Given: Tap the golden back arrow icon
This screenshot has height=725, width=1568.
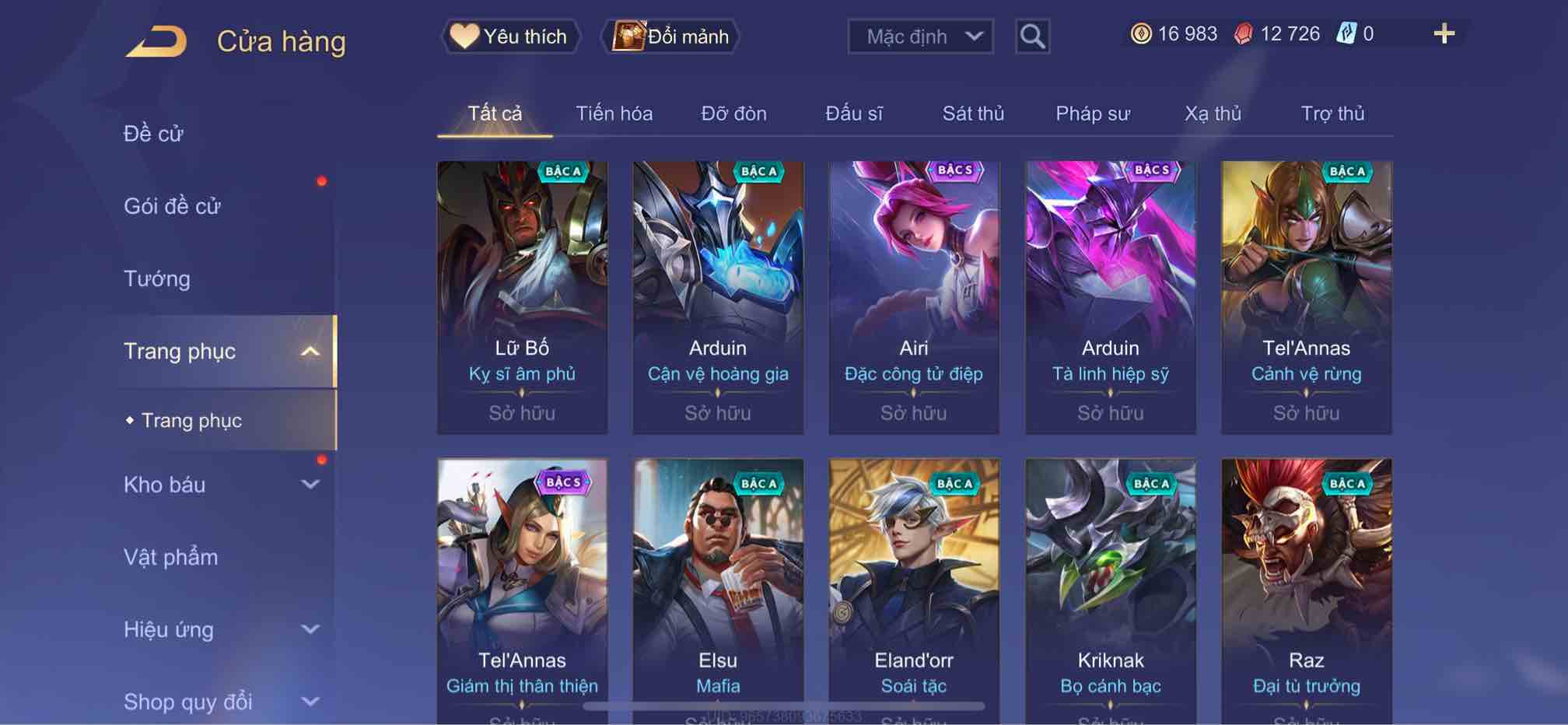Looking at the screenshot, I should pyautogui.click(x=156, y=41).
